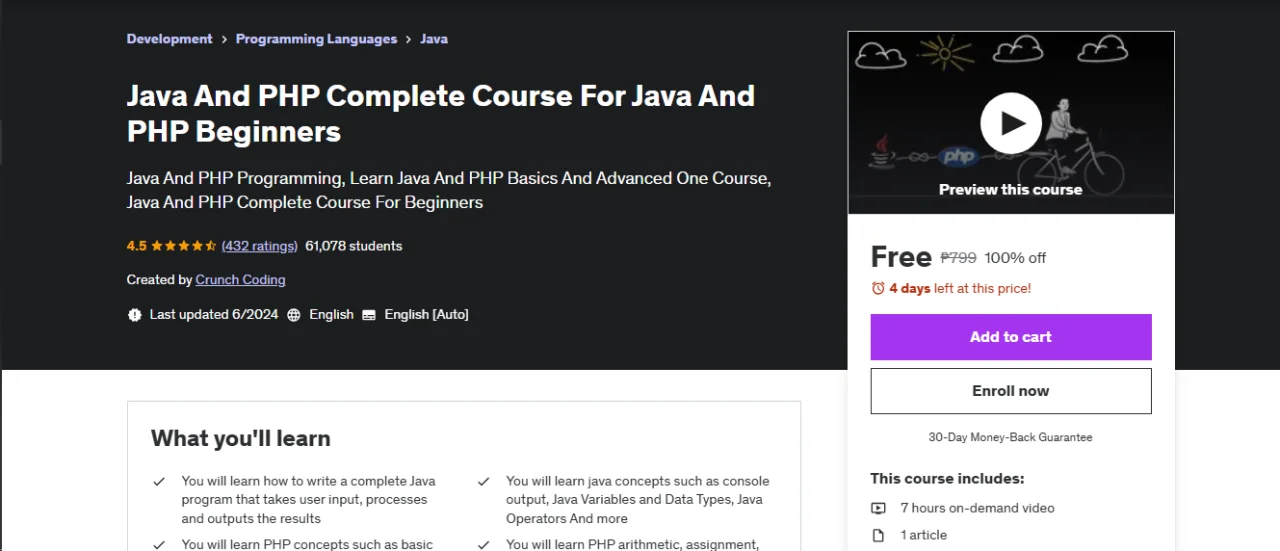Click the last updated alert icon
Viewport: 1280px width, 551px height.
click(135, 314)
